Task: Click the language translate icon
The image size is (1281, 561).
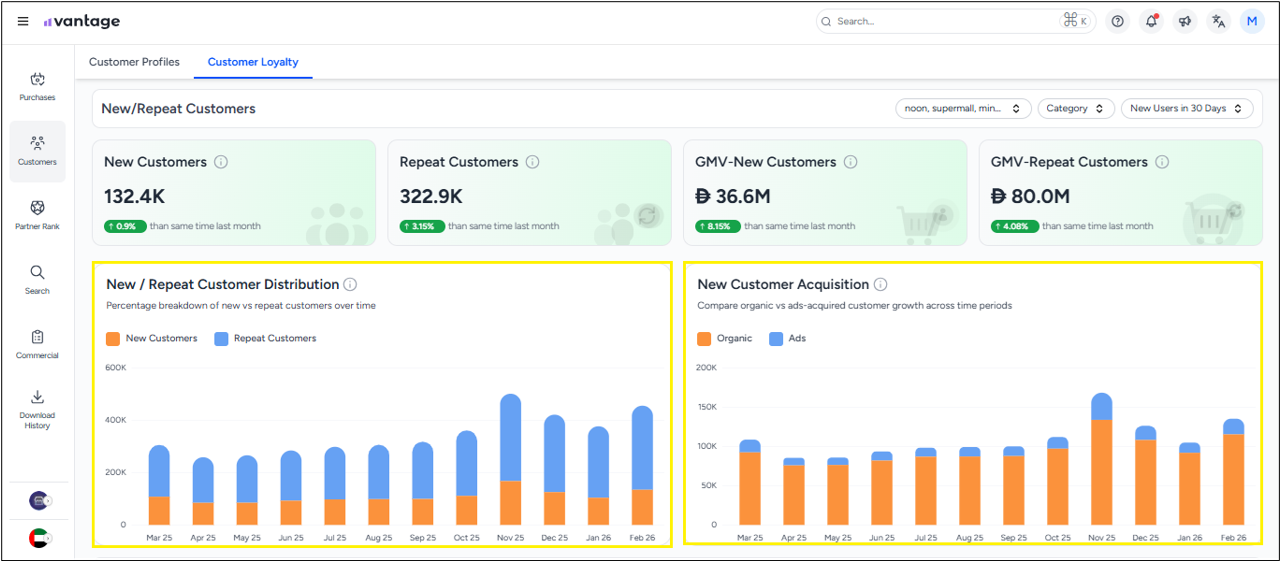Action: click(x=1218, y=21)
